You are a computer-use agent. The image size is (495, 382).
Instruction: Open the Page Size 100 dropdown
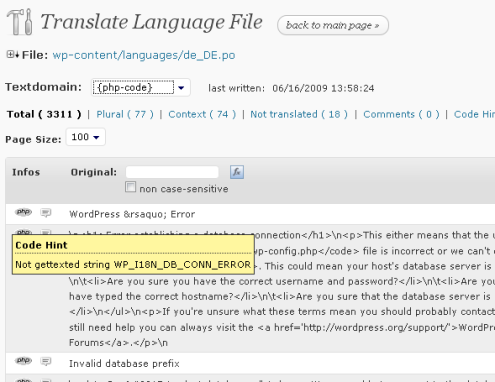coord(86,137)
